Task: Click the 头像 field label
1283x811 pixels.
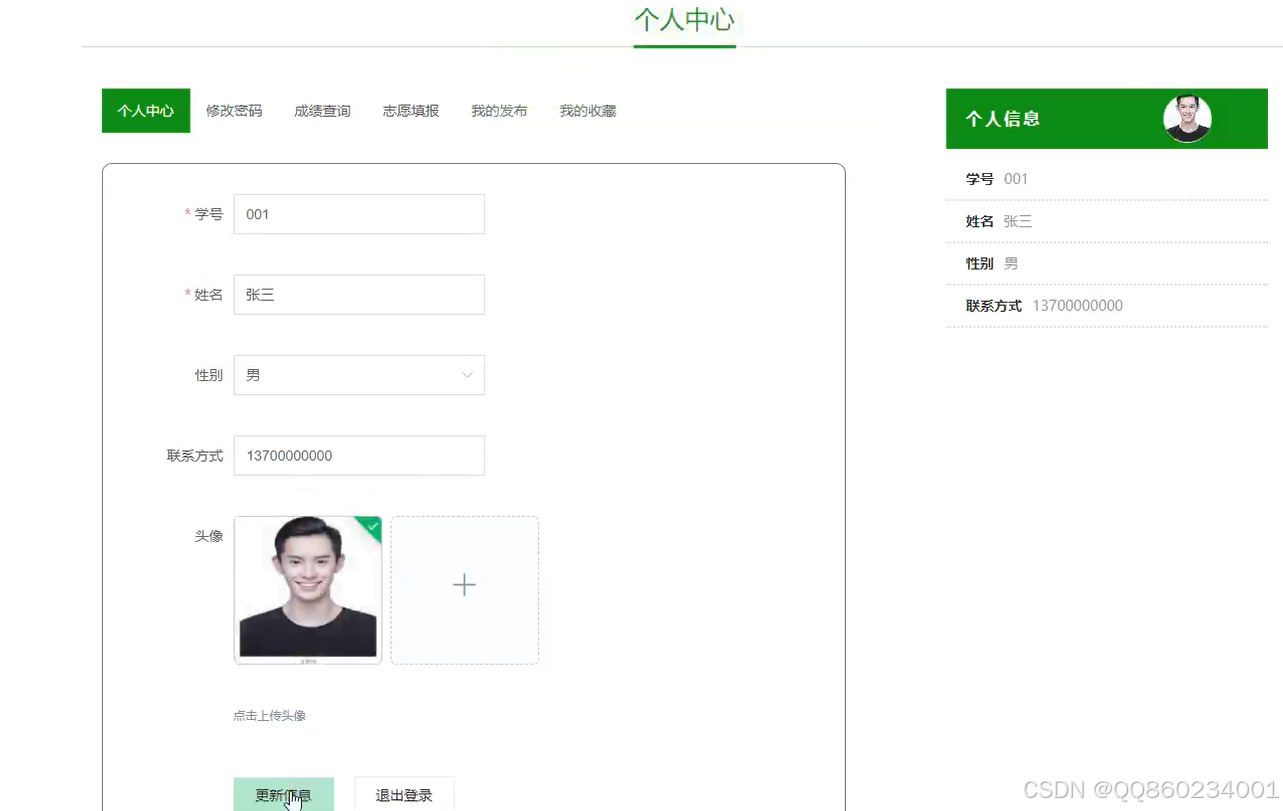Action: [x=209, y=536]
